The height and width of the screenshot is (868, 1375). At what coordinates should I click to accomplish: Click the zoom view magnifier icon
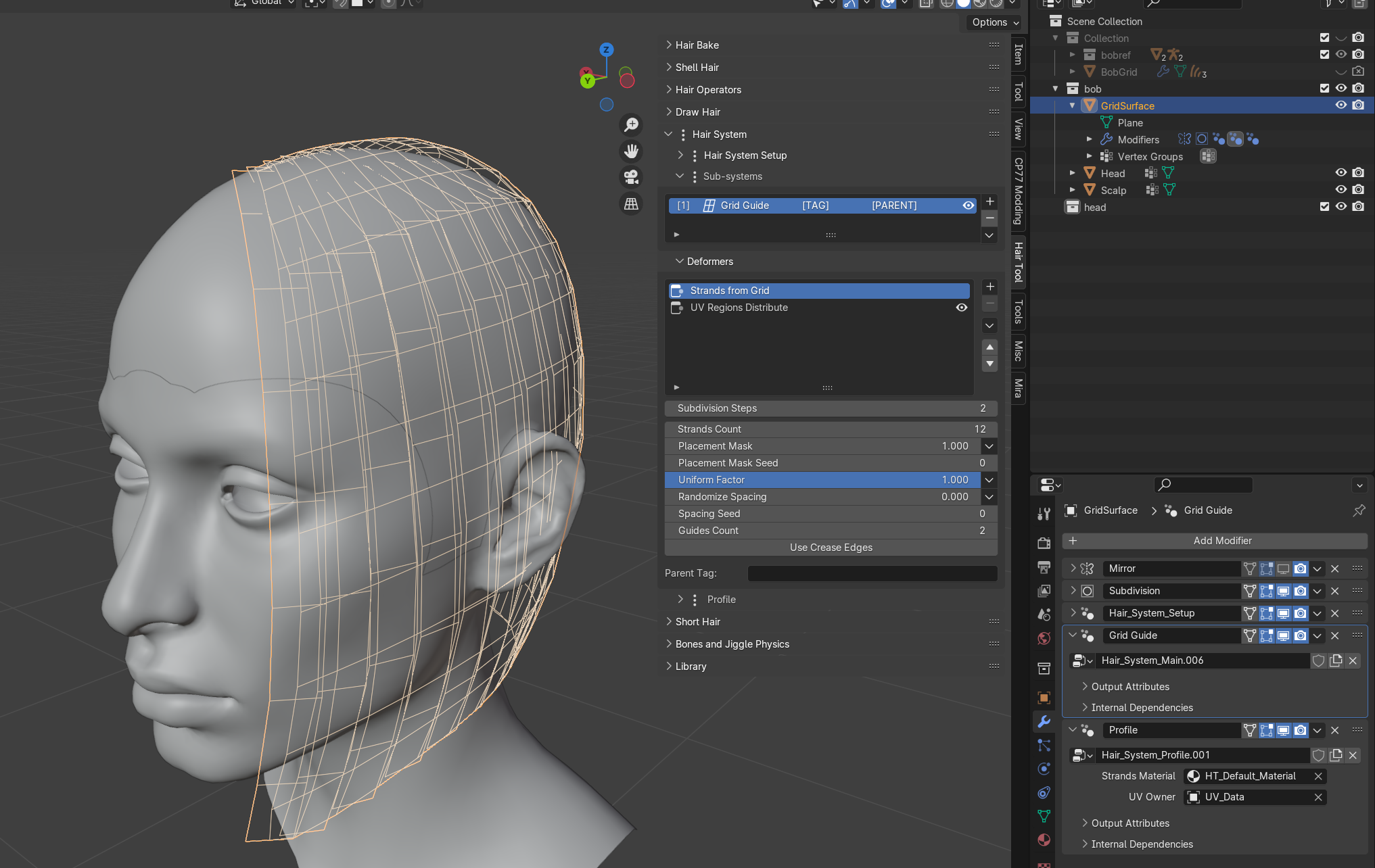tap(631, 125)
